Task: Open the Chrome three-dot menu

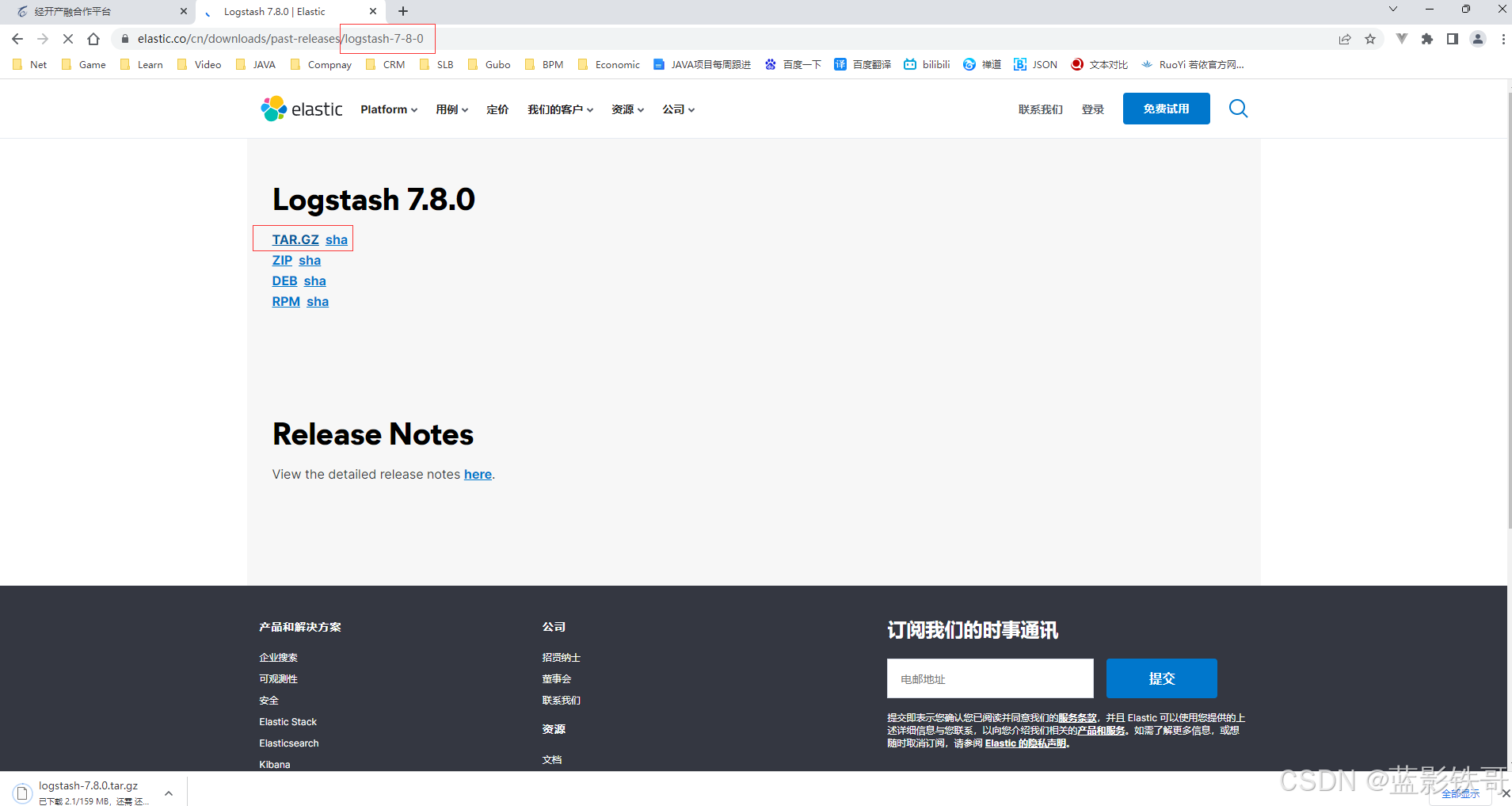Action: click(x=1503, y=39)
